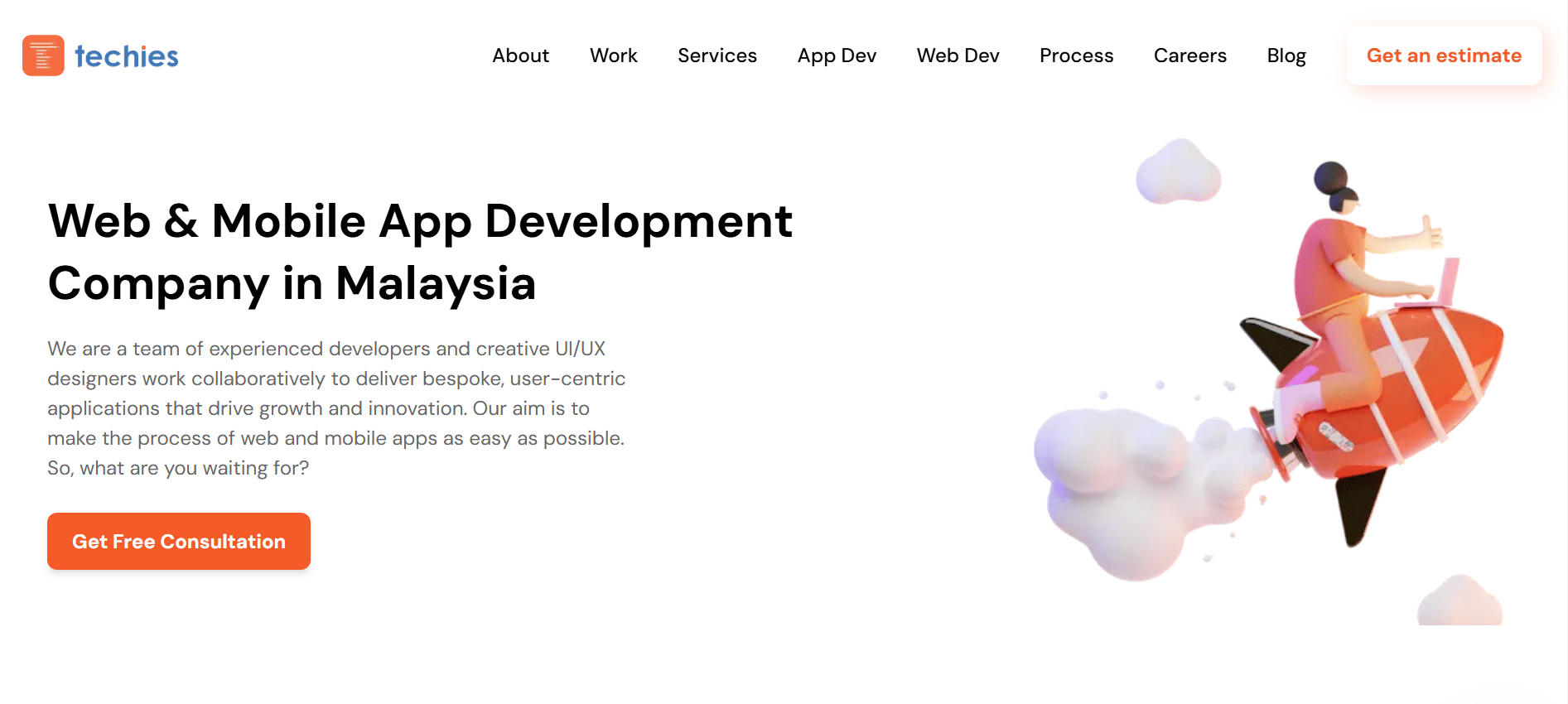This screenshot has width=1568, height=704.
Task: Click the Get Free Consultation button
Action: click(179, 541)
